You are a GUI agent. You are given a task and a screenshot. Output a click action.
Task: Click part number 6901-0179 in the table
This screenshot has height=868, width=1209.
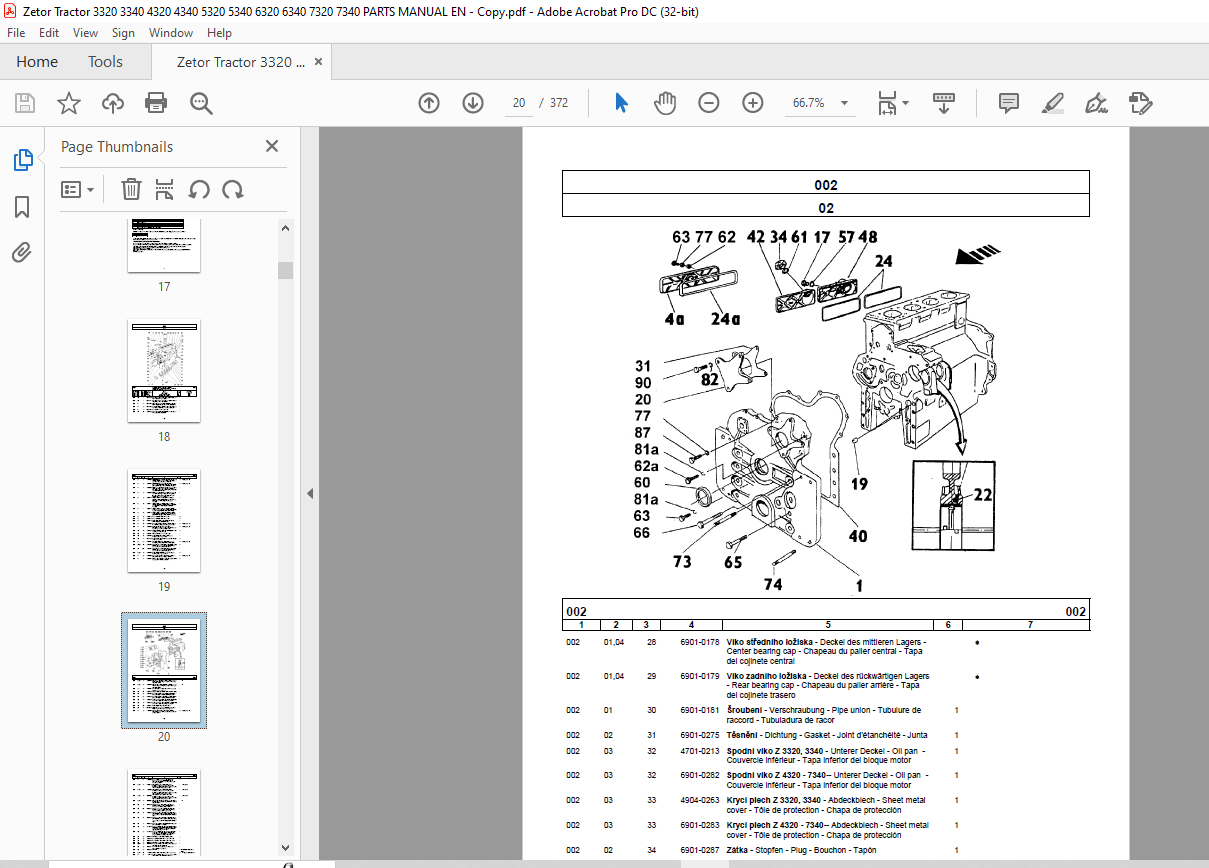pyautogui.click(x=700, y=676)
